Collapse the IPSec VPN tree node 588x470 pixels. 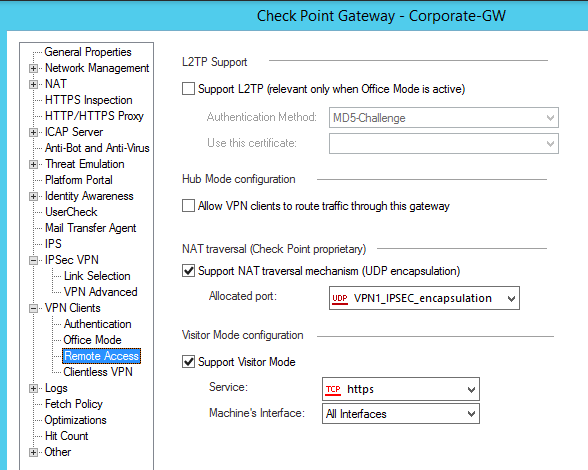(x=33, y=260)
